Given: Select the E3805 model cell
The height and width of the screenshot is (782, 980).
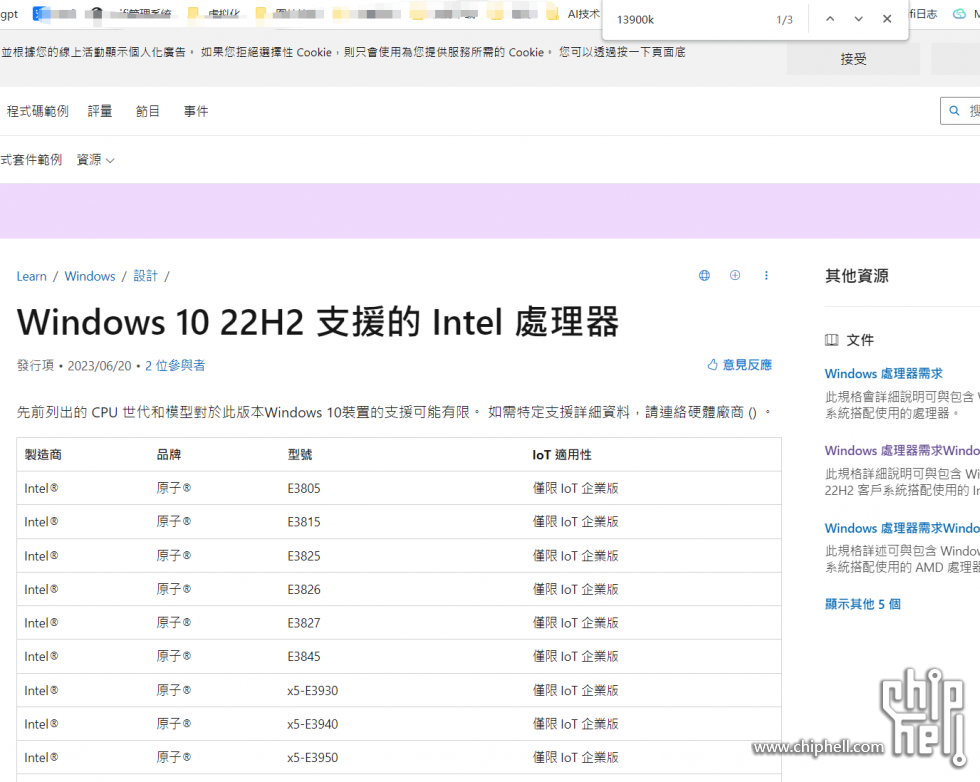Looking at the screenshot, I should [304, 489].
